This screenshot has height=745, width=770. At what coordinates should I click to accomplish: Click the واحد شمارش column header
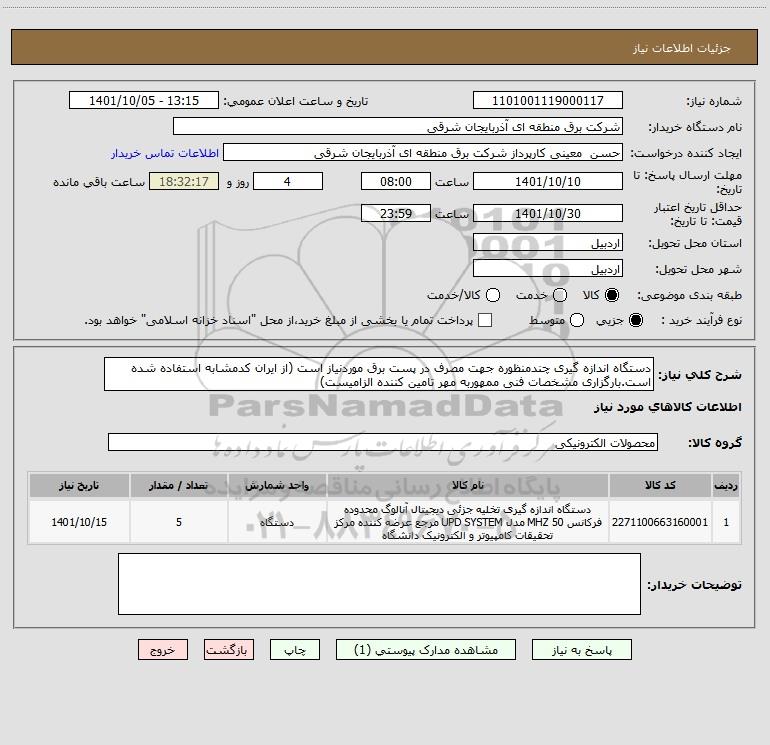(277, 485)
